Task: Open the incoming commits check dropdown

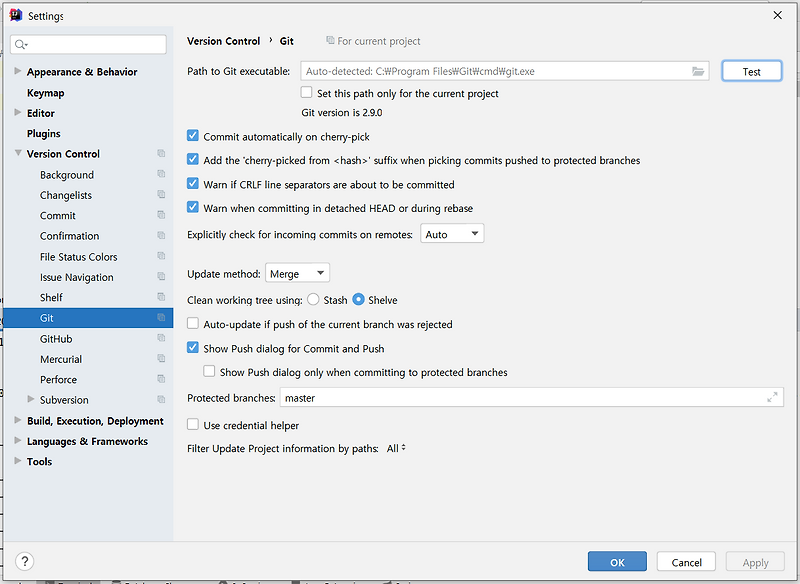Action: click(x=452, y=232)
